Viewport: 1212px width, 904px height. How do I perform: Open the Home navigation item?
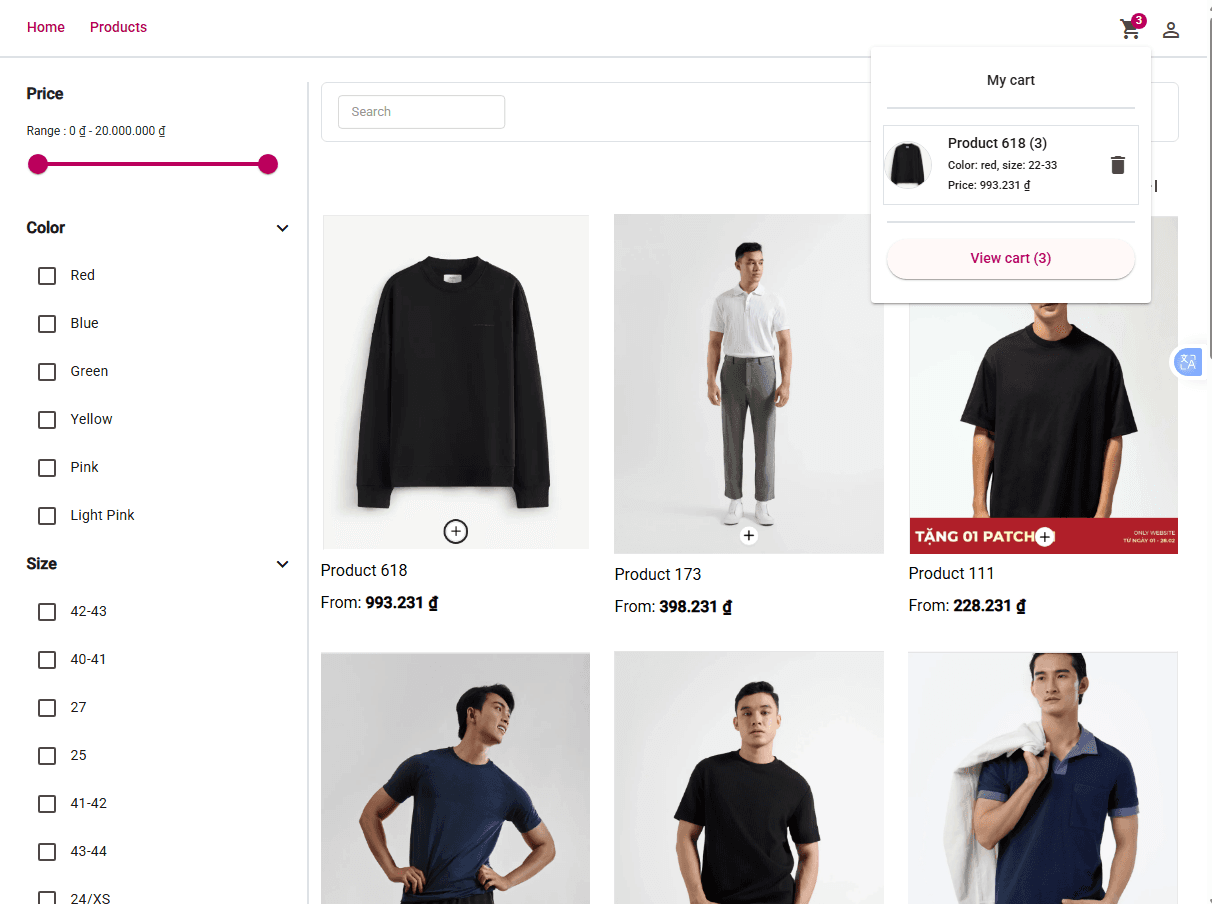[x=45, y=27]
